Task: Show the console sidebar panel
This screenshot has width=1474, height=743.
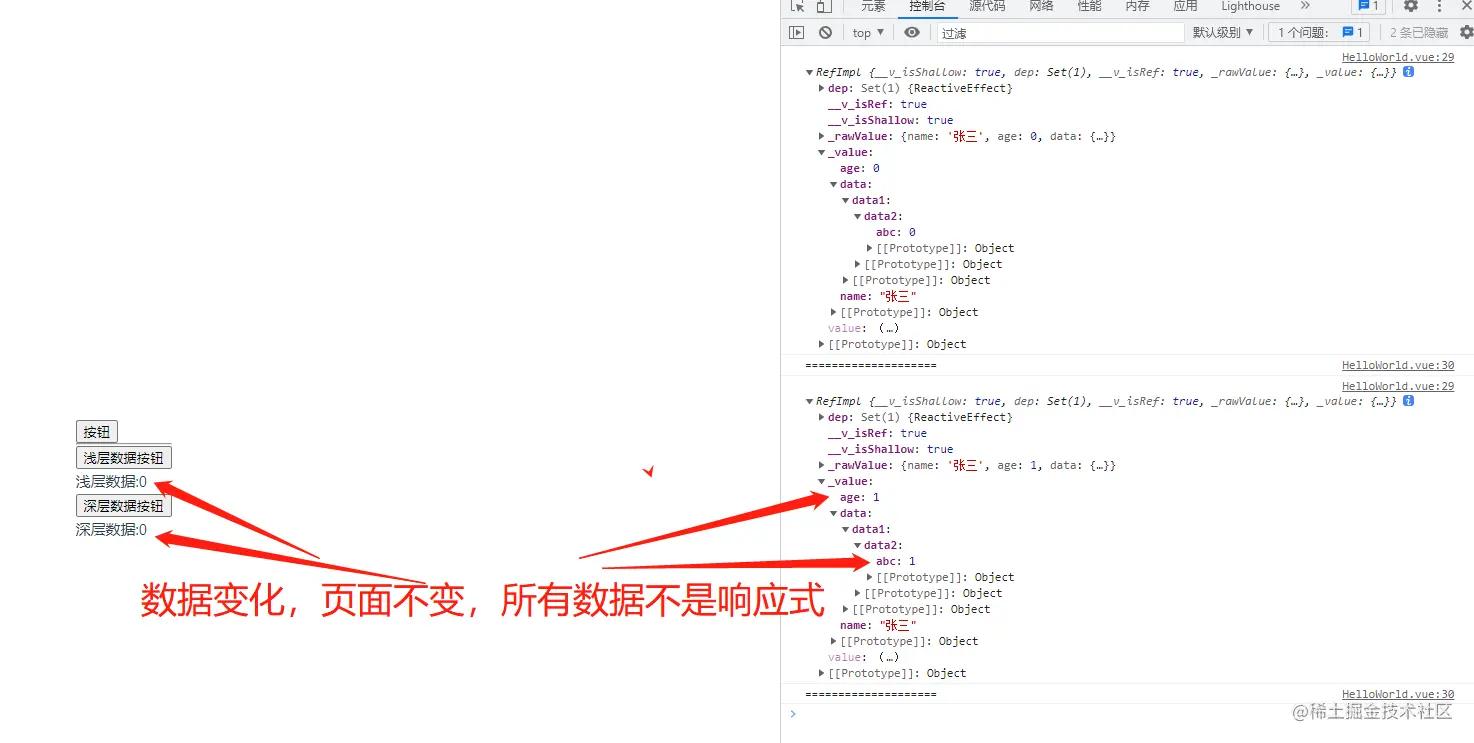Action: click(x=797, y=32)
